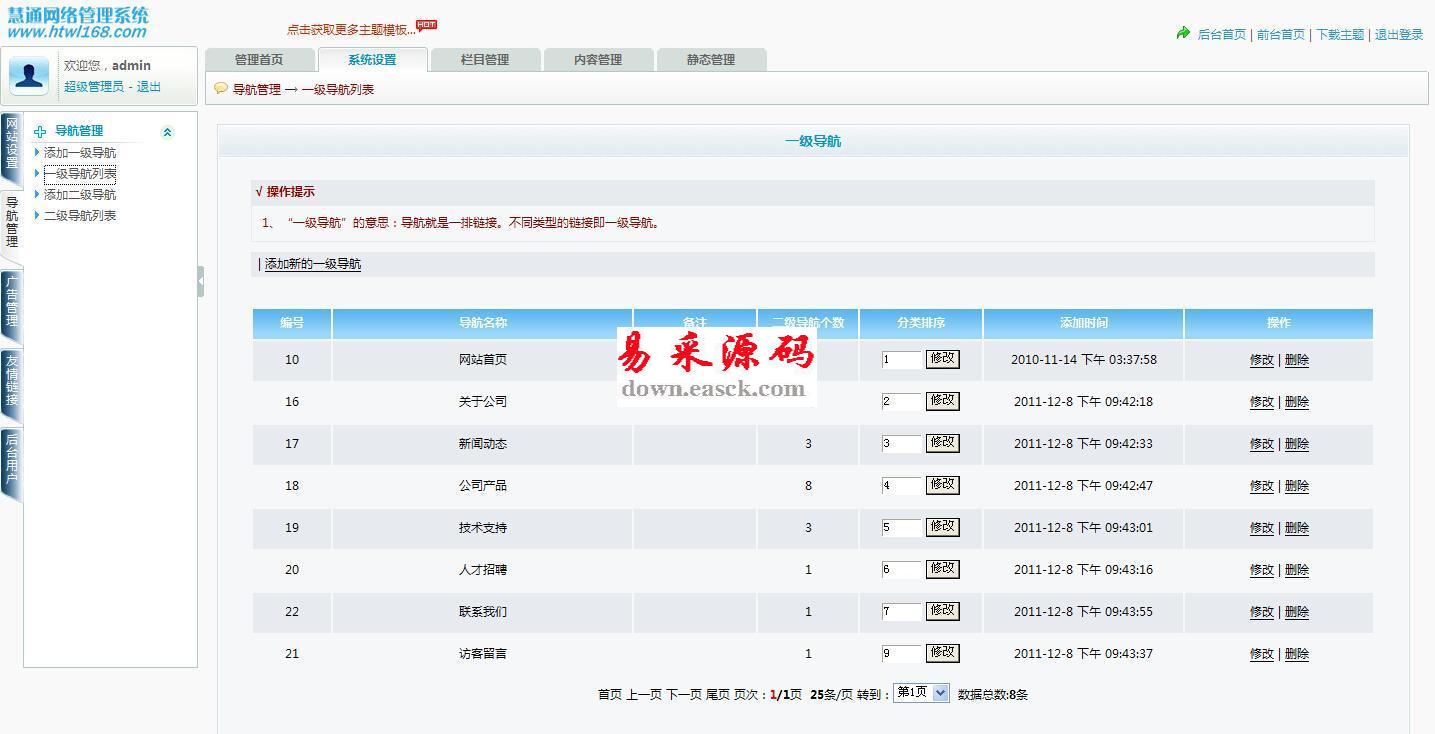Switch to the 内容管理 tab
Screen dimensions: 1435x734
[x=598, y=60]
